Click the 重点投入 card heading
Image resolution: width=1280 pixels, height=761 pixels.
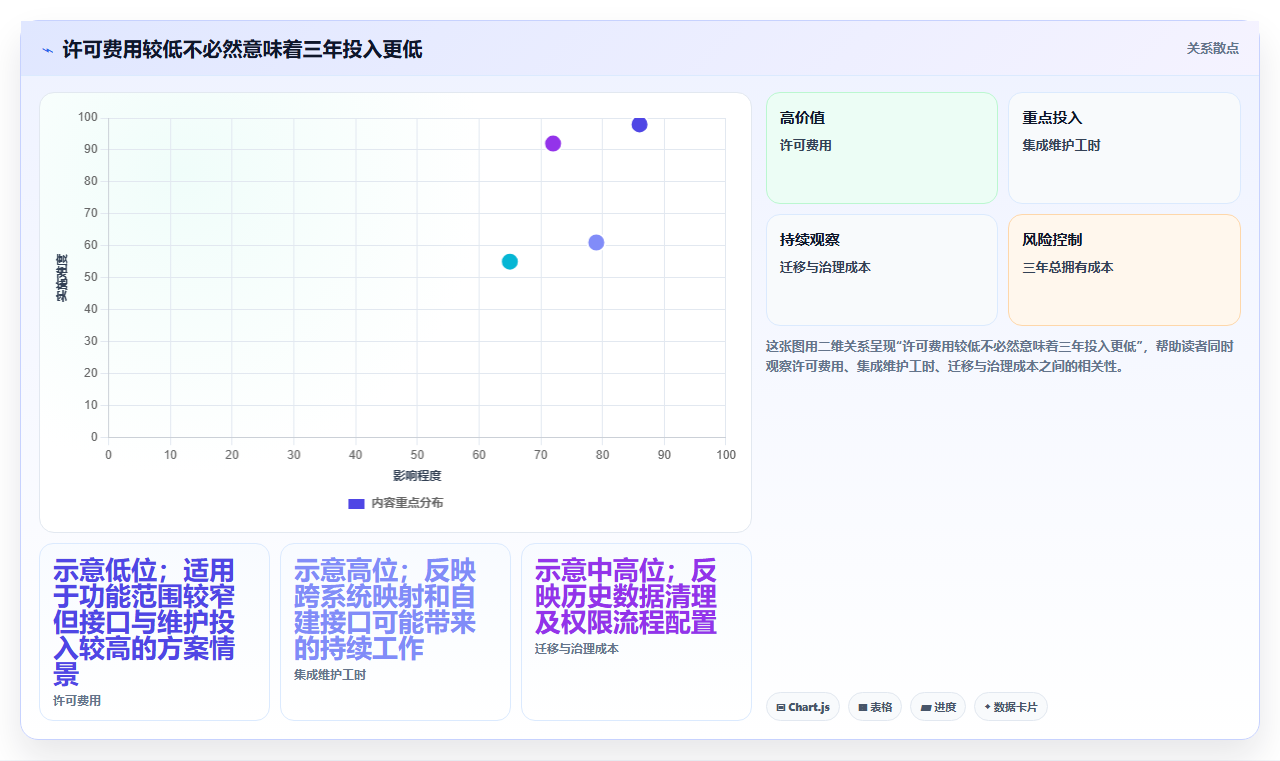click(x=1052, y=118)
